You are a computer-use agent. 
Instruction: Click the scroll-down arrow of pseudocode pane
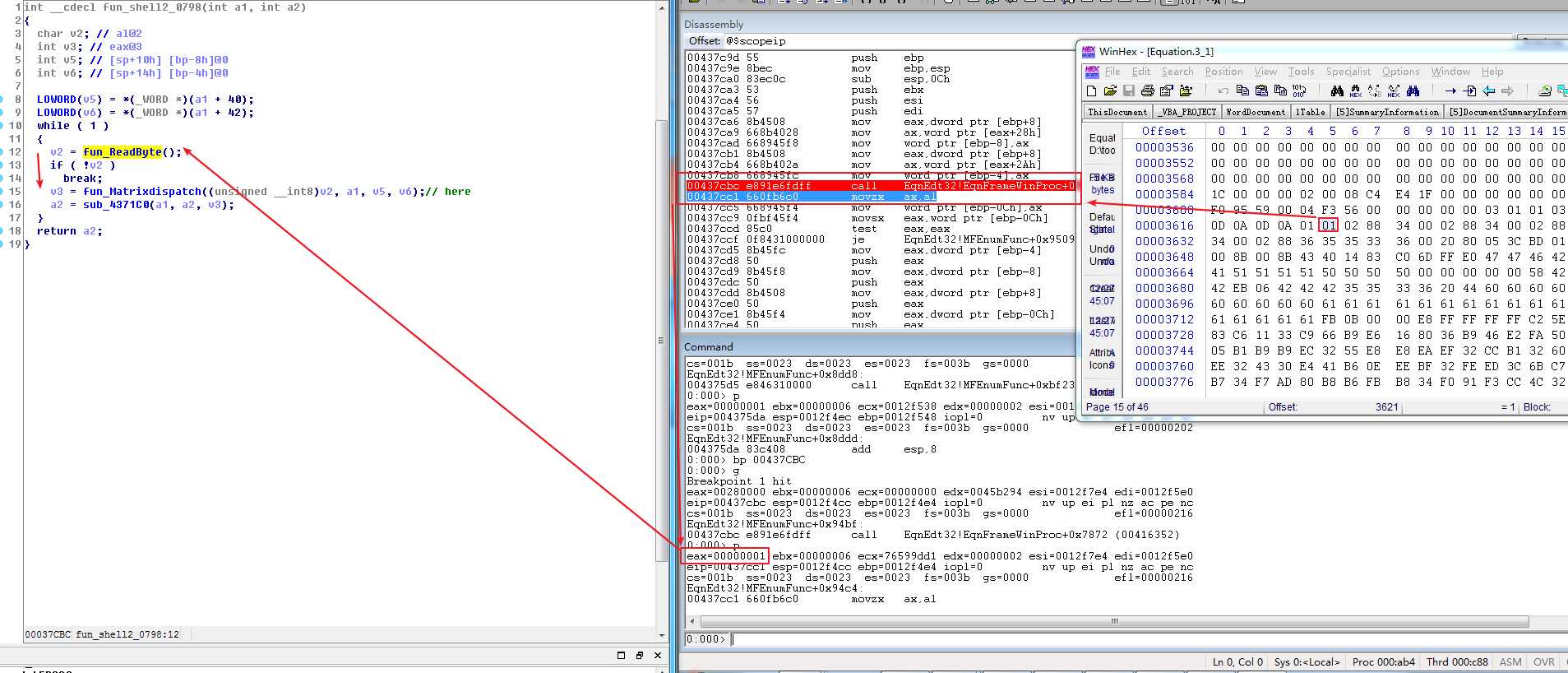click(x=662, y=636)
